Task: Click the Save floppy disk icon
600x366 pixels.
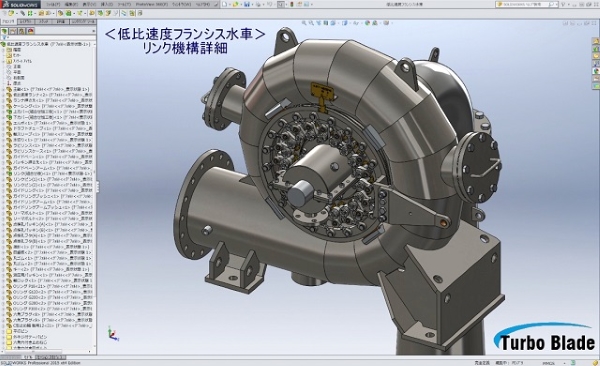Action: [247, 5]
